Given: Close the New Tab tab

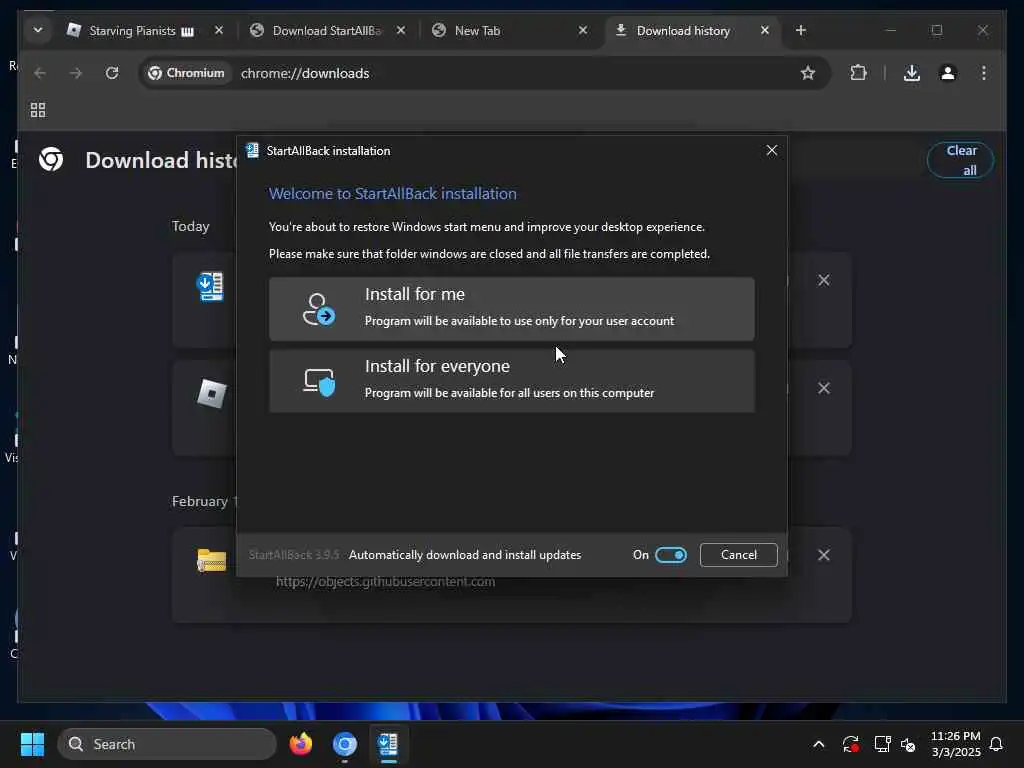Looking at the screenshot, I should click(583, 30).
